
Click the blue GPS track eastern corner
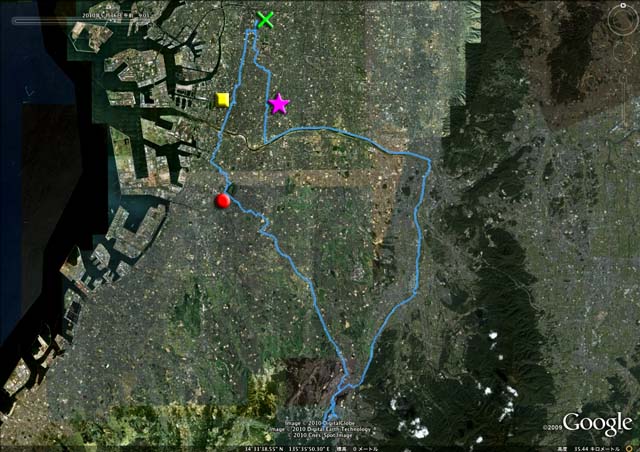(x=429, y=160)
